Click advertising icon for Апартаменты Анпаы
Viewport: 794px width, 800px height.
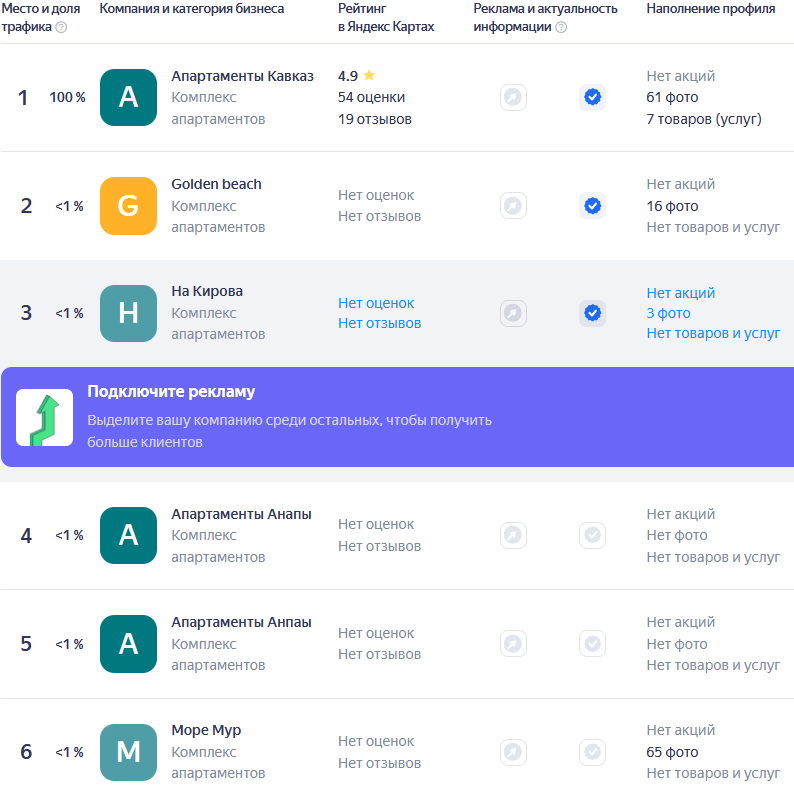tap(513, 643)
